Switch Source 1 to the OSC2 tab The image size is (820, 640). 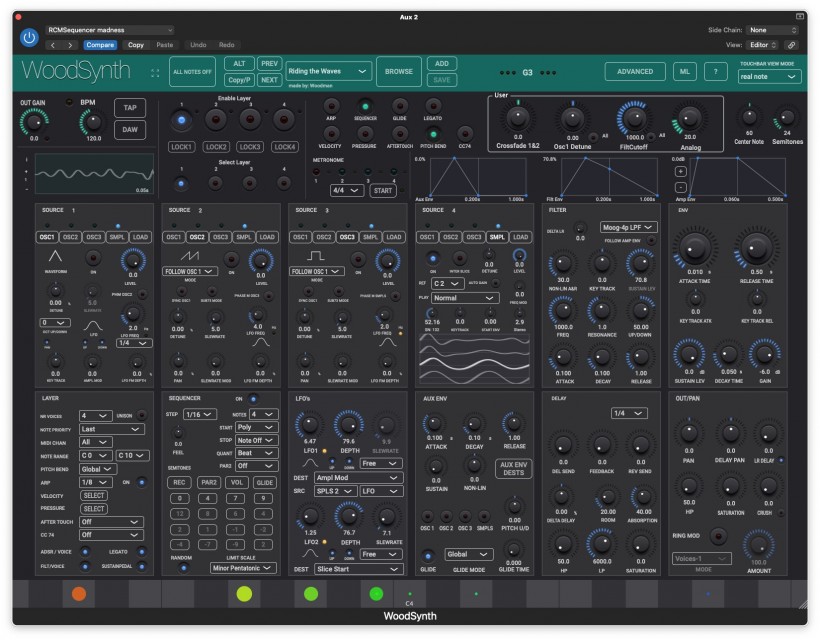71,237
